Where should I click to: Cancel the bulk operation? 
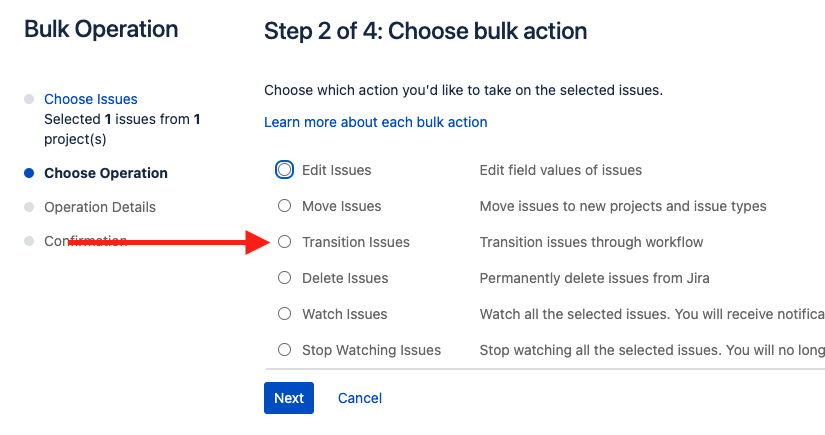click(360, 398)
